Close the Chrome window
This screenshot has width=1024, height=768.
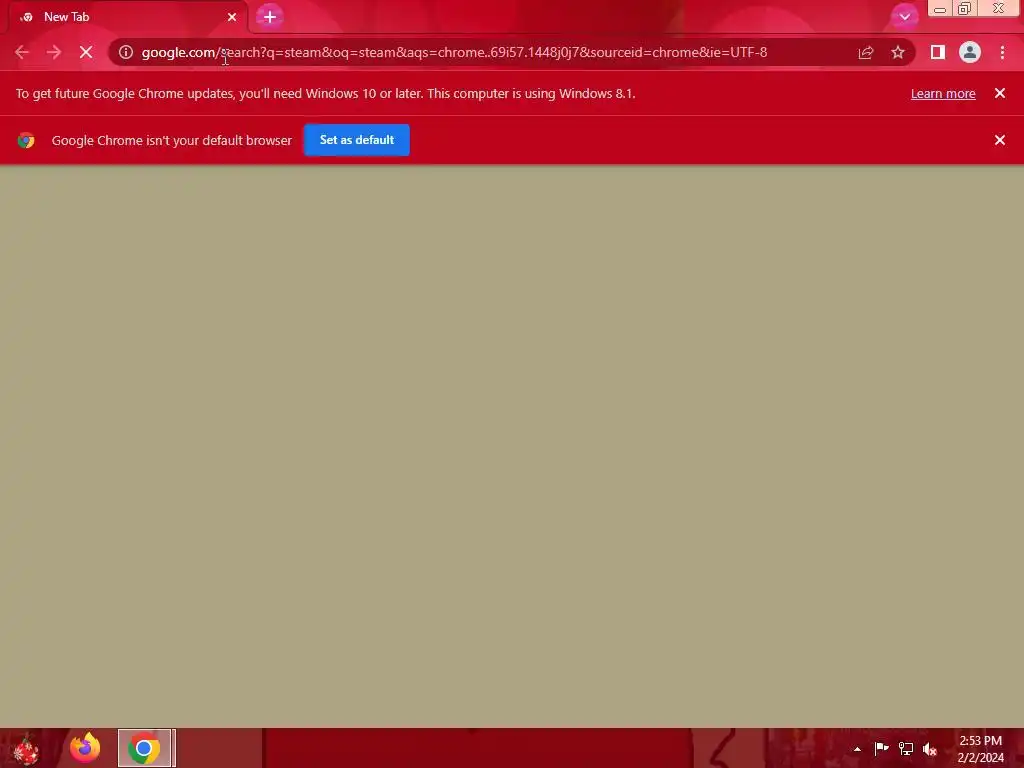999,9
